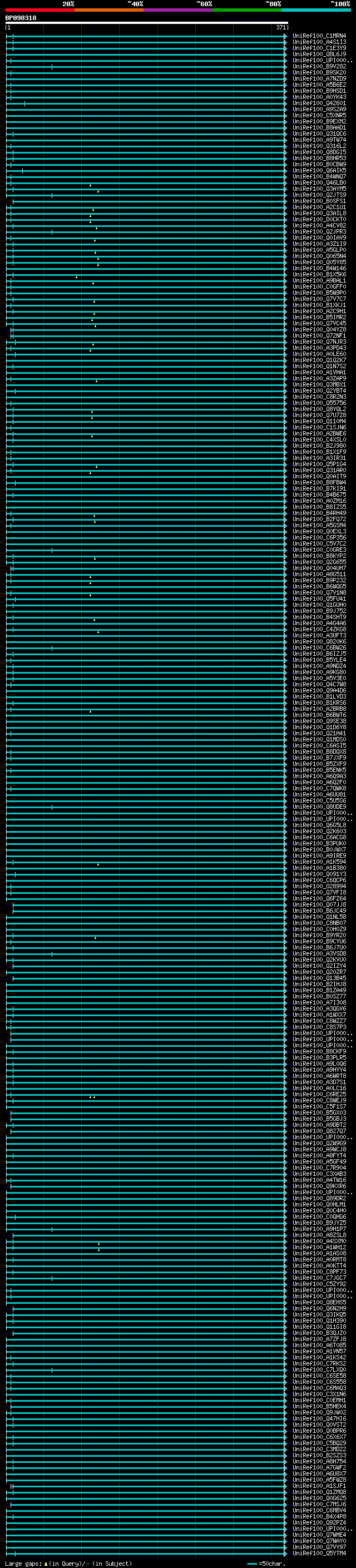Select hit label UniRef100_Q2JTS9
356x1568 pixels.
click(319, 195)
